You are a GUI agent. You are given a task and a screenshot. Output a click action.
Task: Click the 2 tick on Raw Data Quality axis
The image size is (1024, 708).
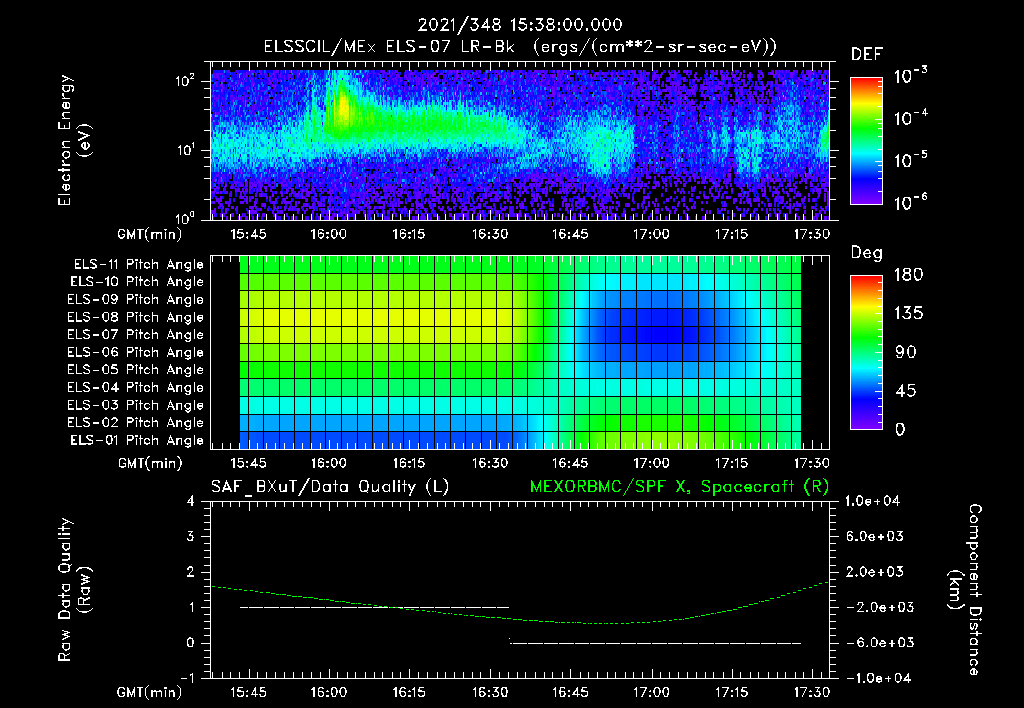coord(191,572)
